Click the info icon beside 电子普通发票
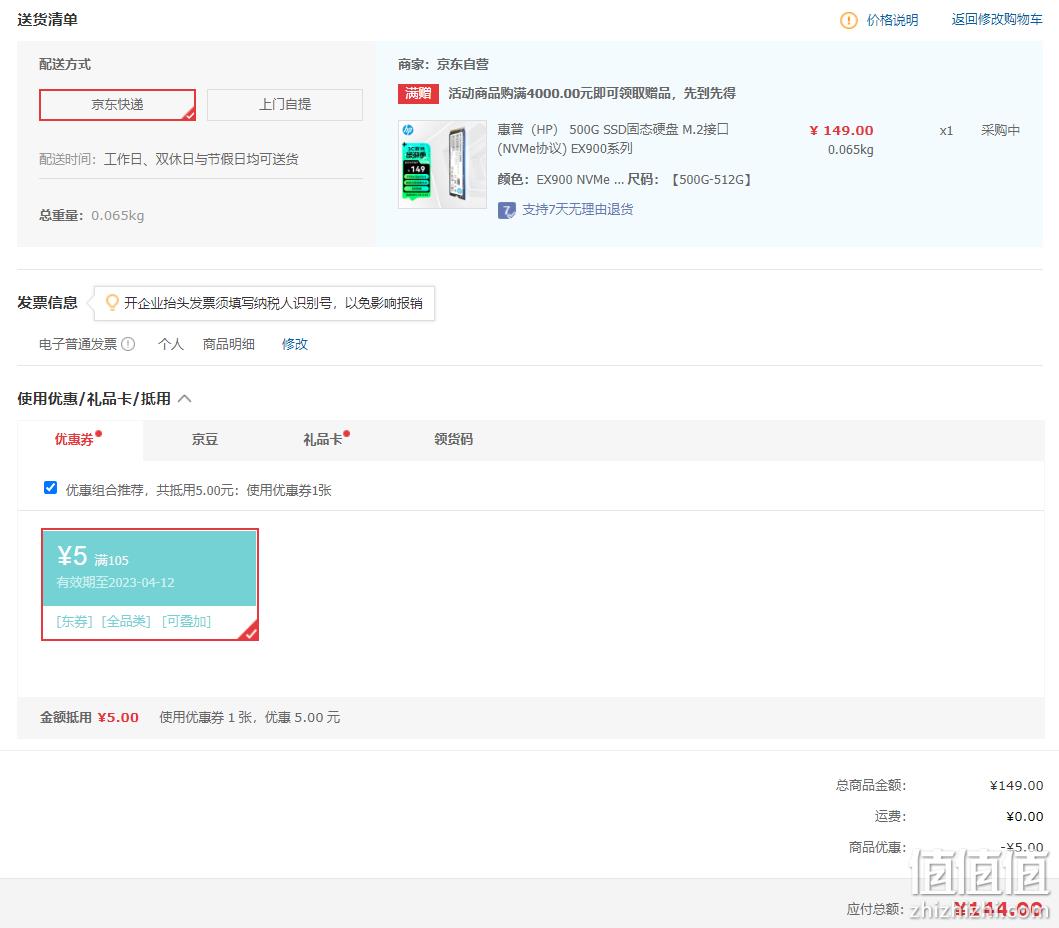This screenshot has height=928, width=1059. (128, 344)
